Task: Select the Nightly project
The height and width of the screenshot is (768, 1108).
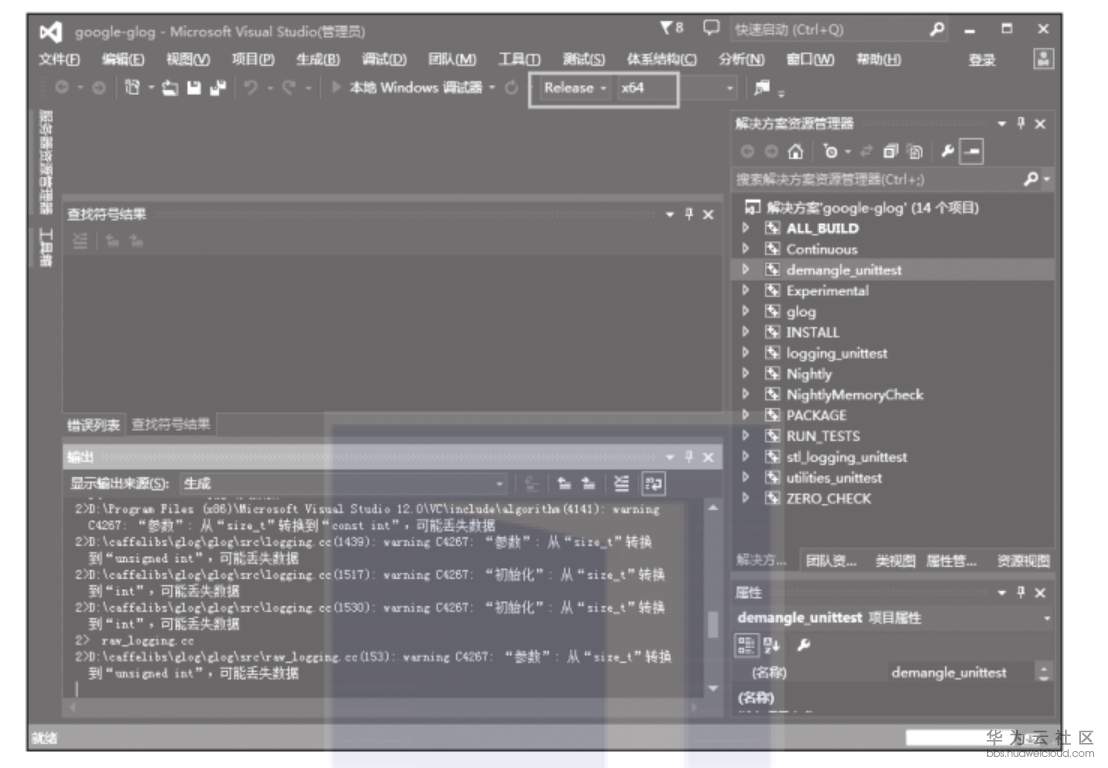Action: (809, 374)
